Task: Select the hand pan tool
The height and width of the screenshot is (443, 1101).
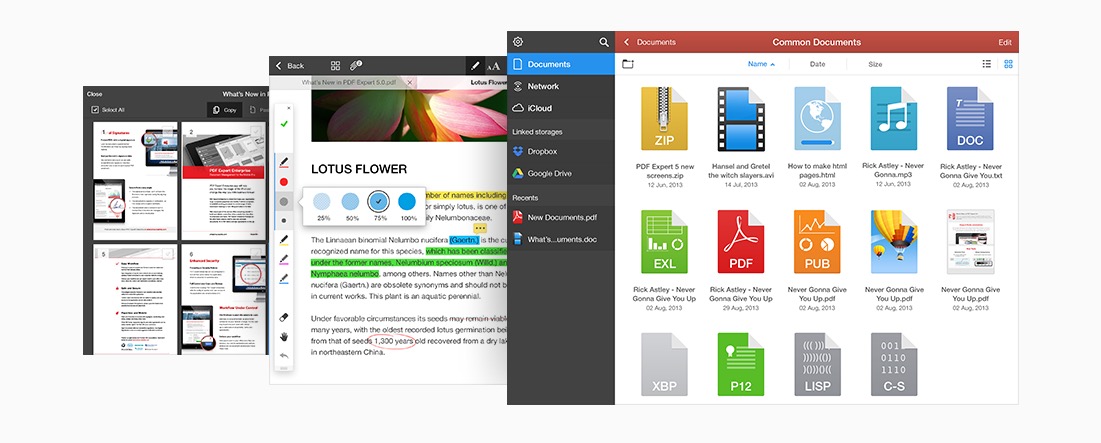Action: 284,337
